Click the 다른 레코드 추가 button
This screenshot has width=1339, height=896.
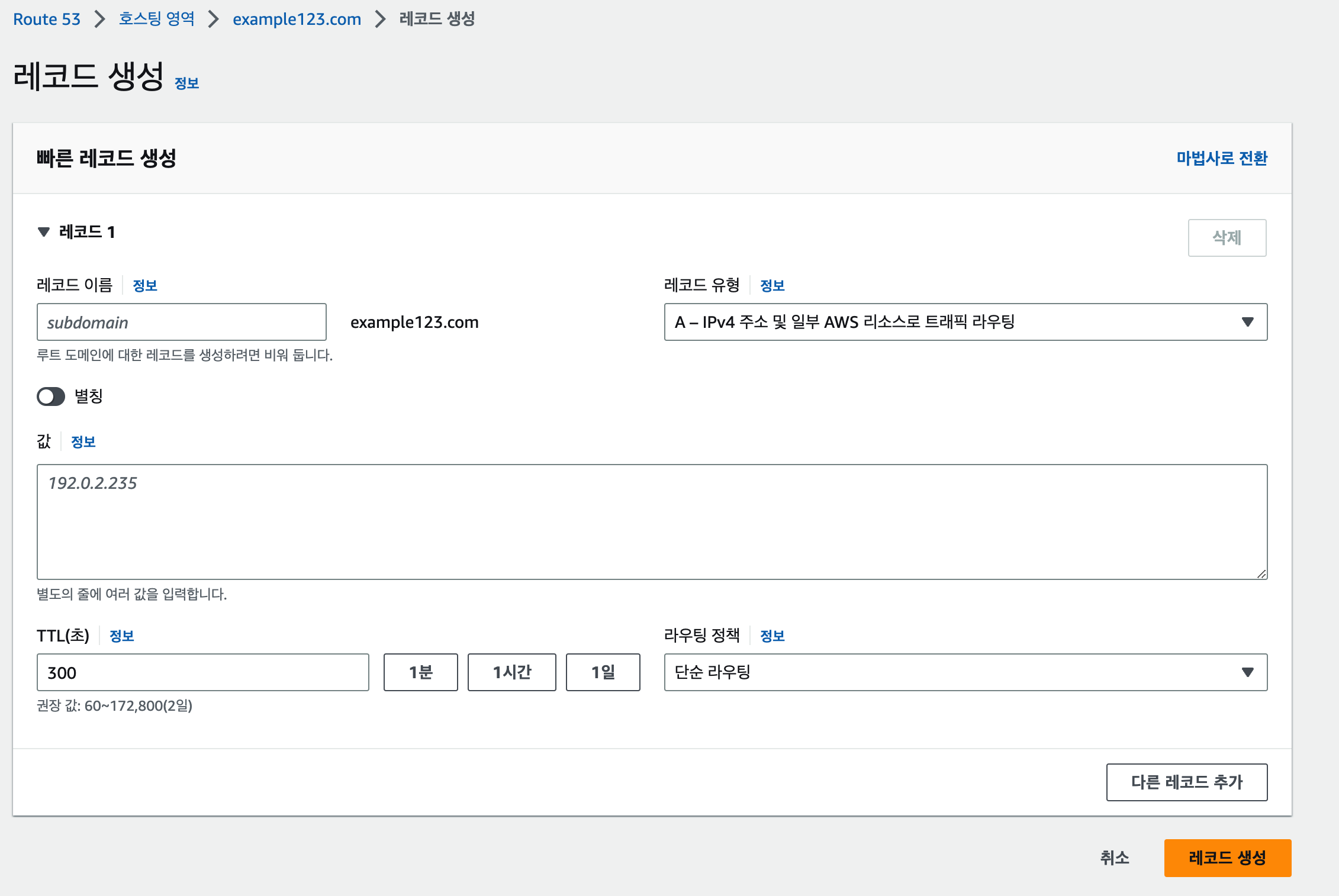coord(1186,782)
